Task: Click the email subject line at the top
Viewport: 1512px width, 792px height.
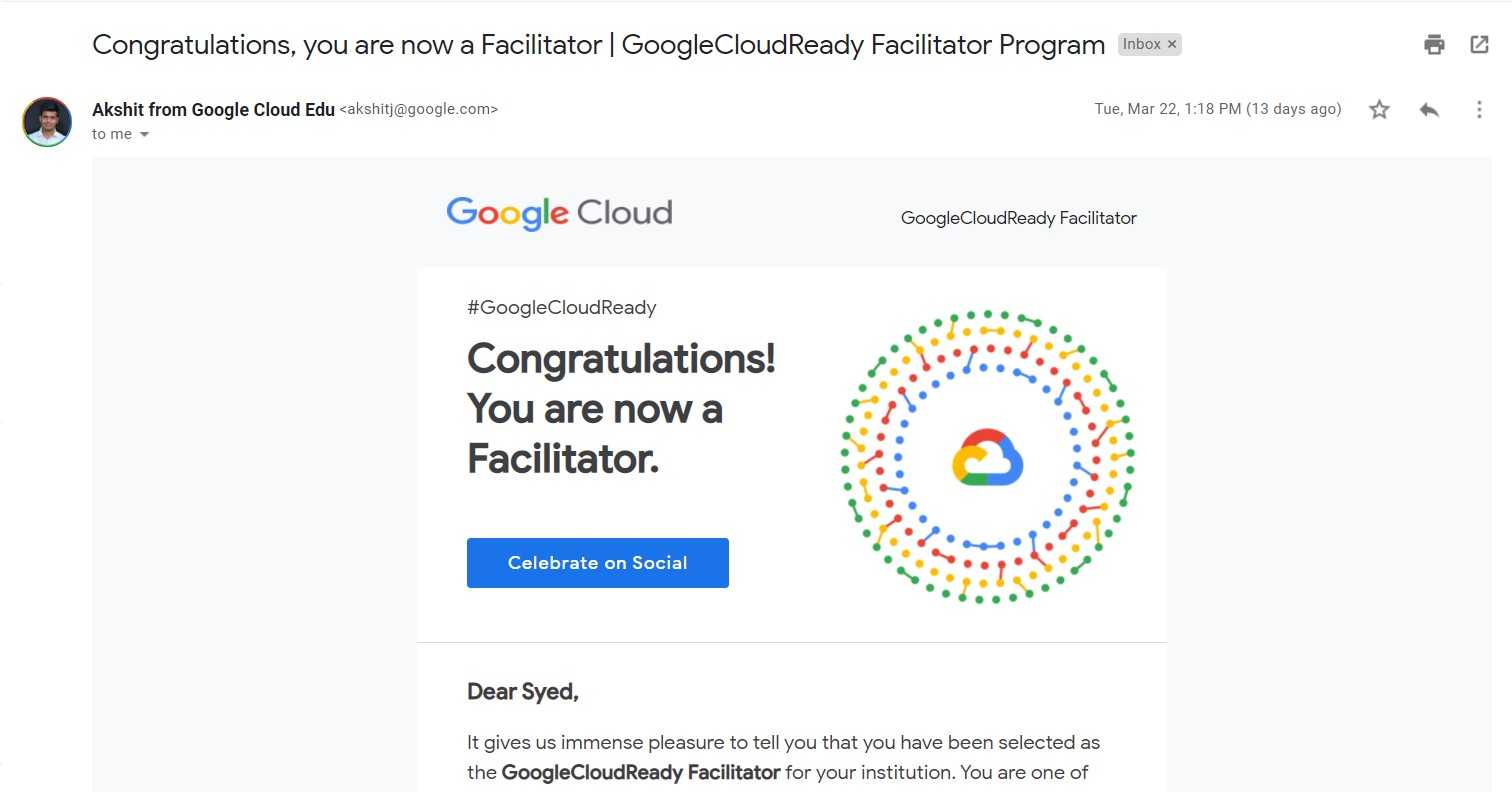Action: [598, 45]
